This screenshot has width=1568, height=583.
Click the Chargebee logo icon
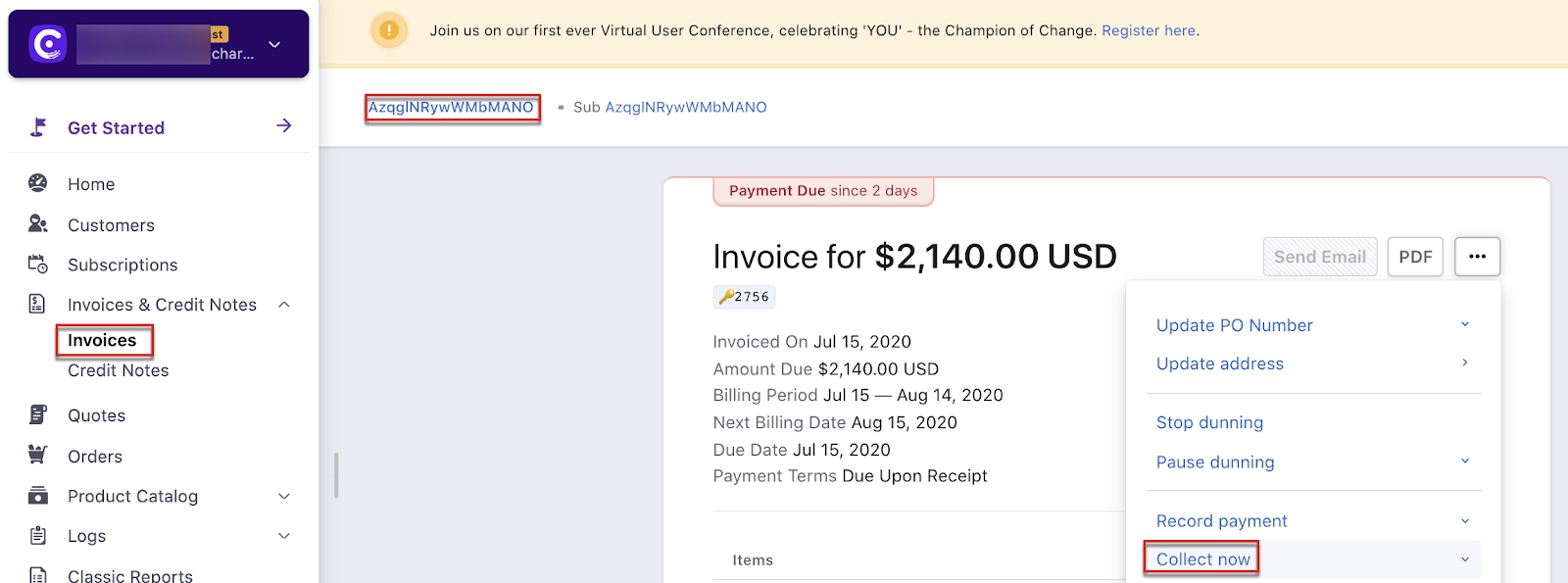(x=47, y=44)
